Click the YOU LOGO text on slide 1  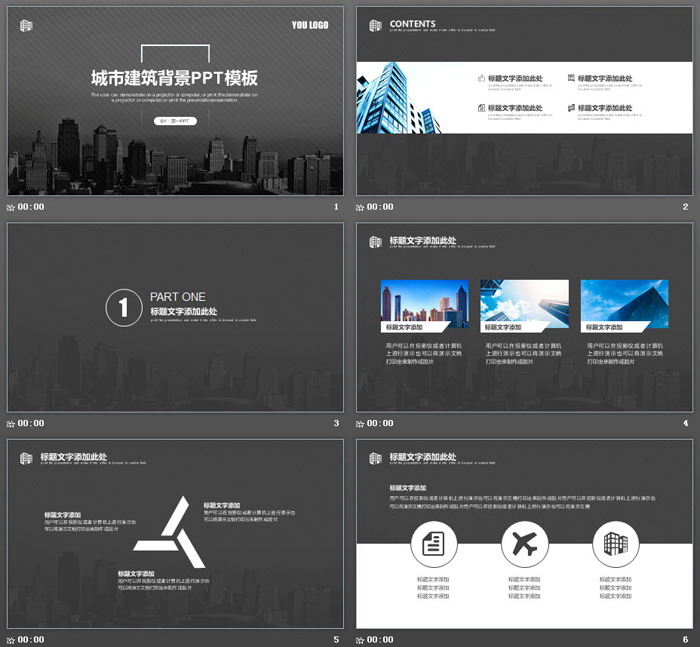pyautogui.click(x=310, y=25)
